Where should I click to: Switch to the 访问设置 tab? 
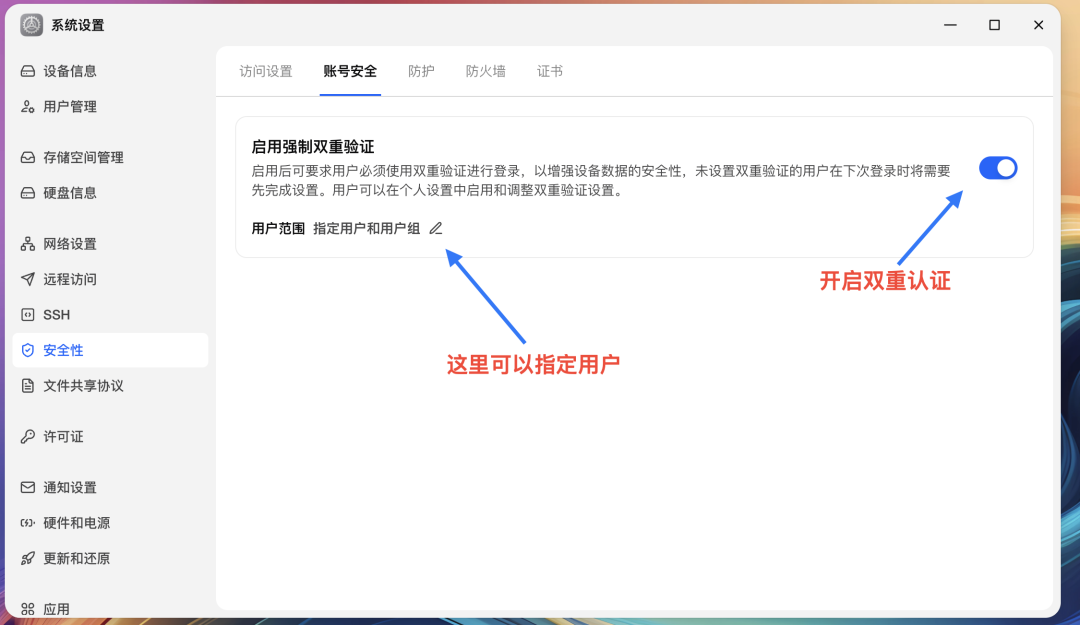click(266, 72)
